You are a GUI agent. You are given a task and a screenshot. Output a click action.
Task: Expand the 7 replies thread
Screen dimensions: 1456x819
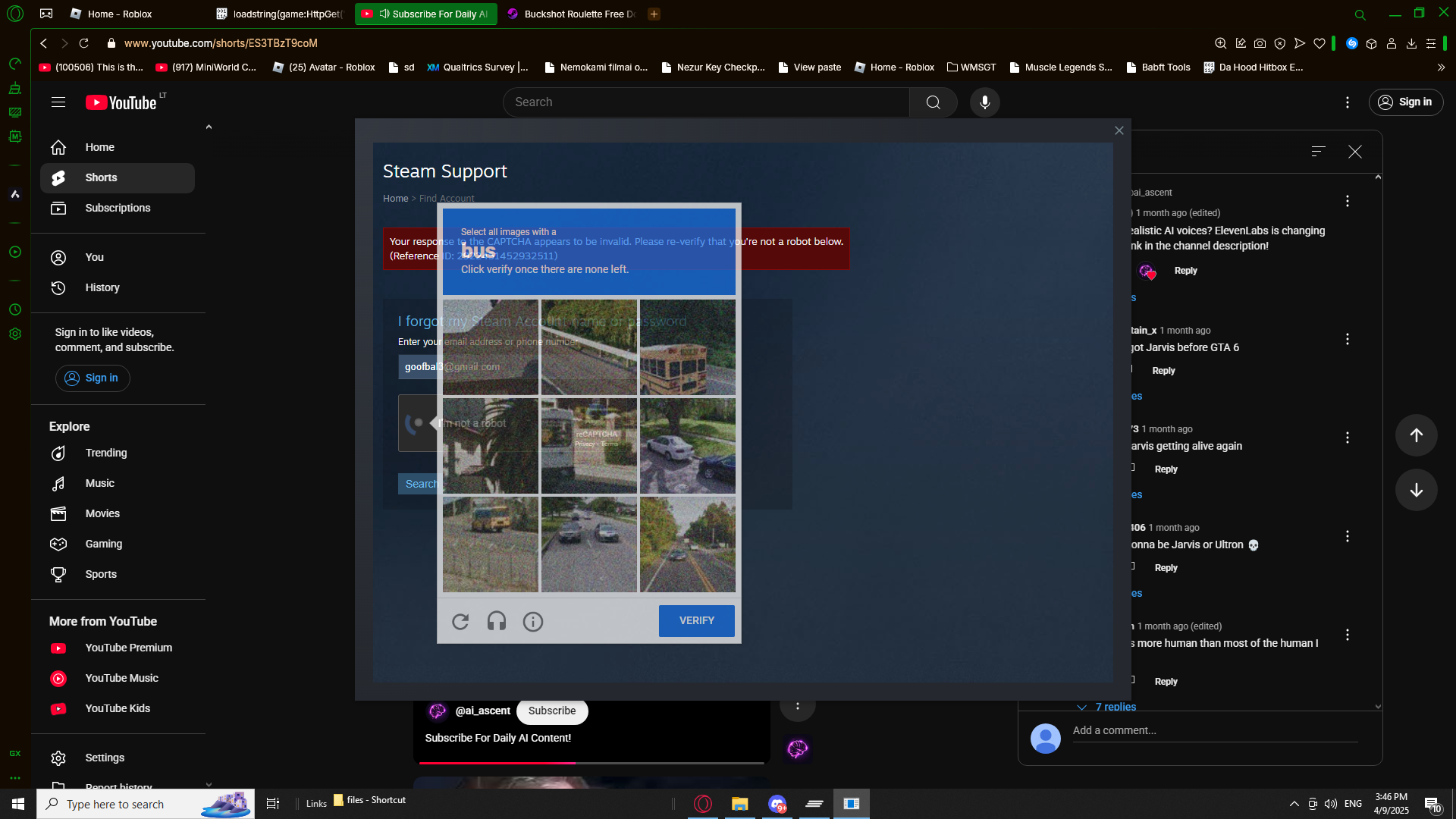tap(1106, 707)
